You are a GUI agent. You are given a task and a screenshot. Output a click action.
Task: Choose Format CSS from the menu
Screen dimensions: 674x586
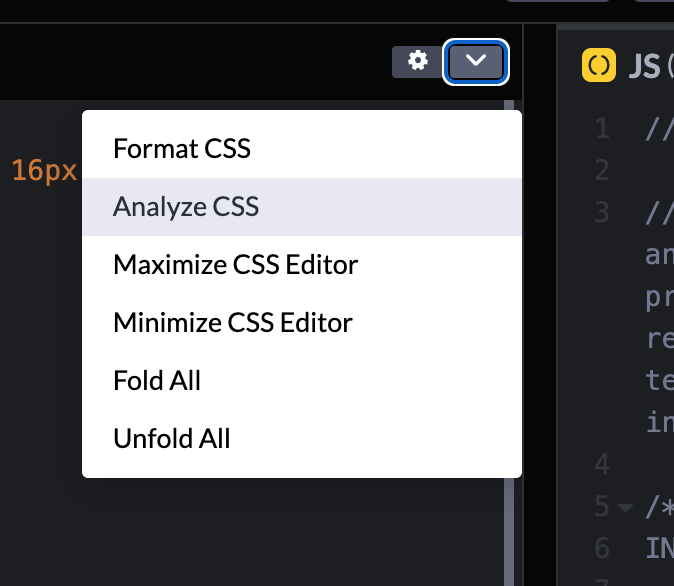pyautogui.click(x=182, y=149)
